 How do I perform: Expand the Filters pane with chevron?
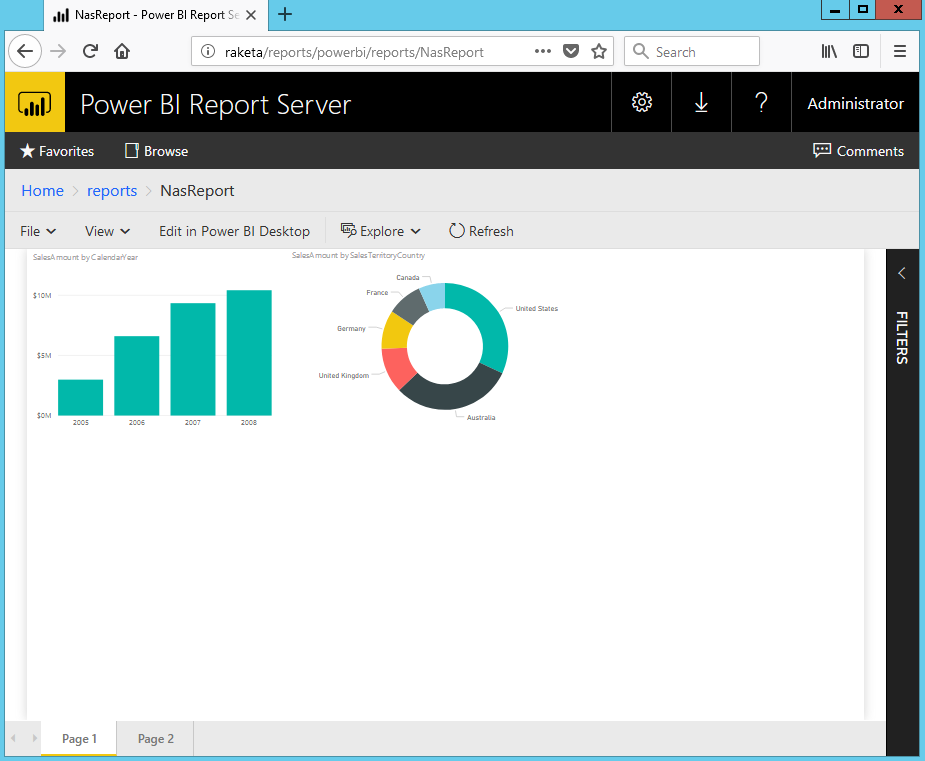pos(901,273)
